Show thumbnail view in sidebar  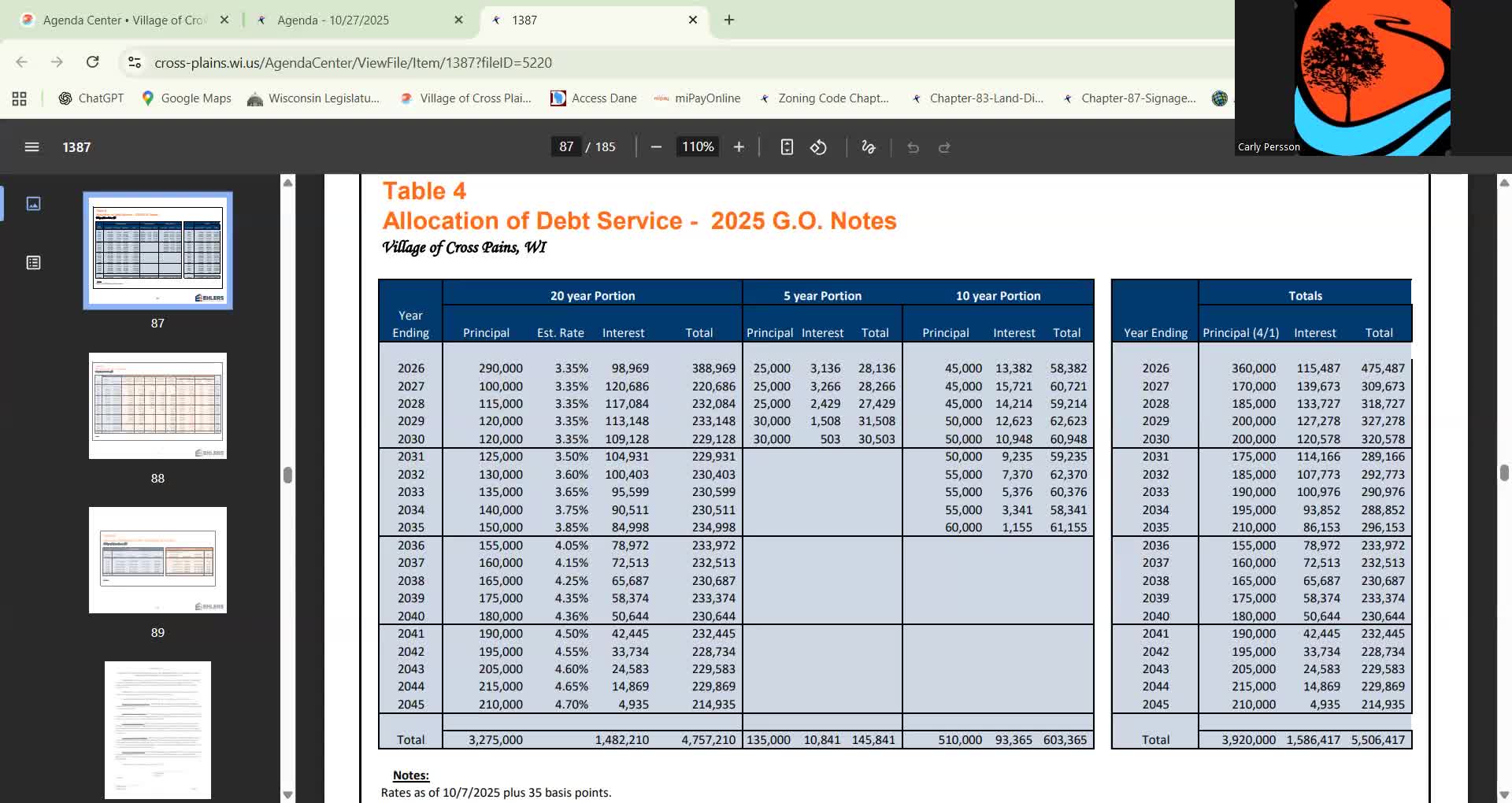33,204
